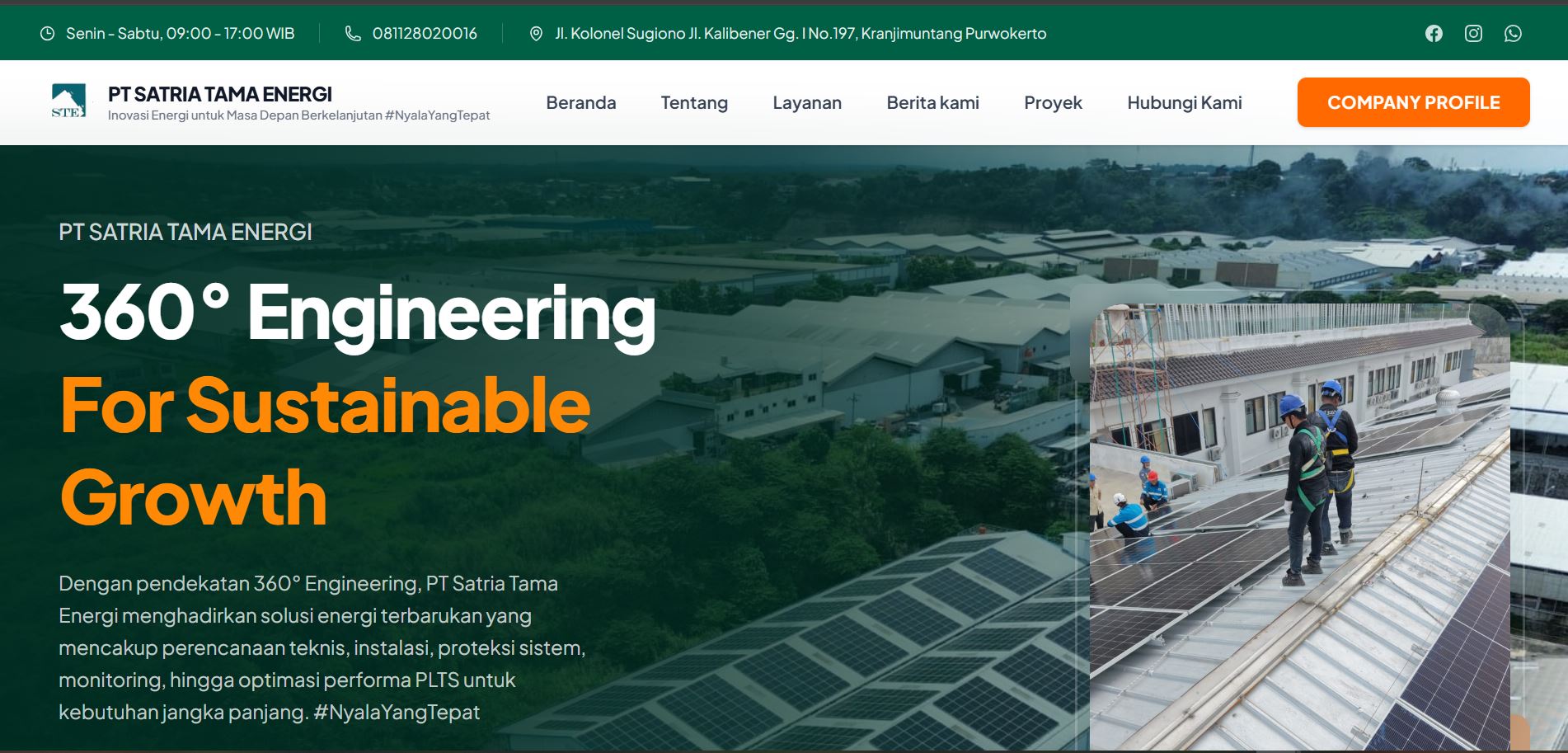Open the Proyek menu item
Viewport: 1568px width, 753px height.
click(1053, 103)
